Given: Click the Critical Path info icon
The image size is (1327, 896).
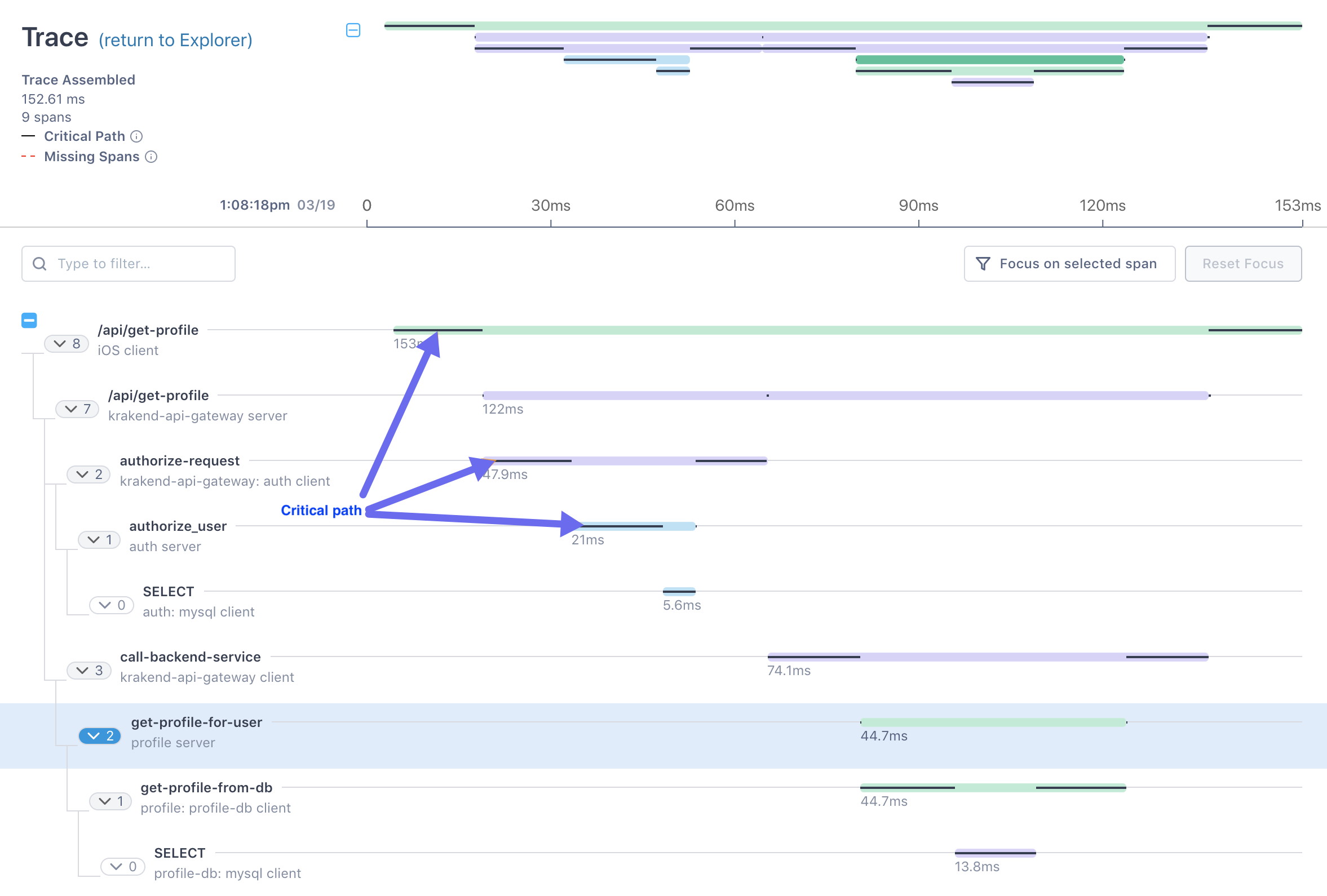Looking at the screenshot, I should pyautogui.click(x=136, y=136).
